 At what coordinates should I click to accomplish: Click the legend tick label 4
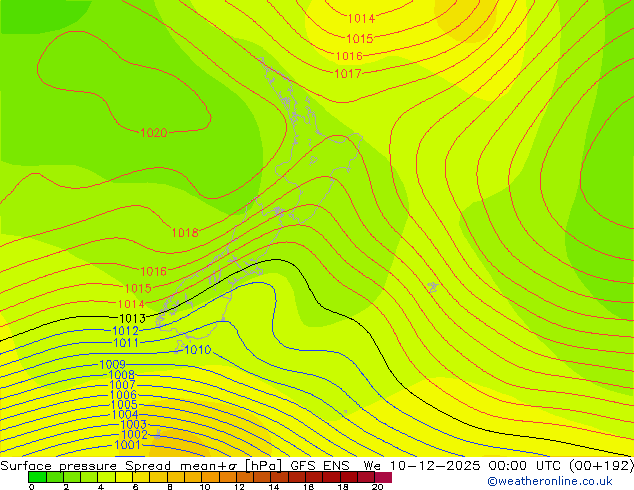click(101, 487)
